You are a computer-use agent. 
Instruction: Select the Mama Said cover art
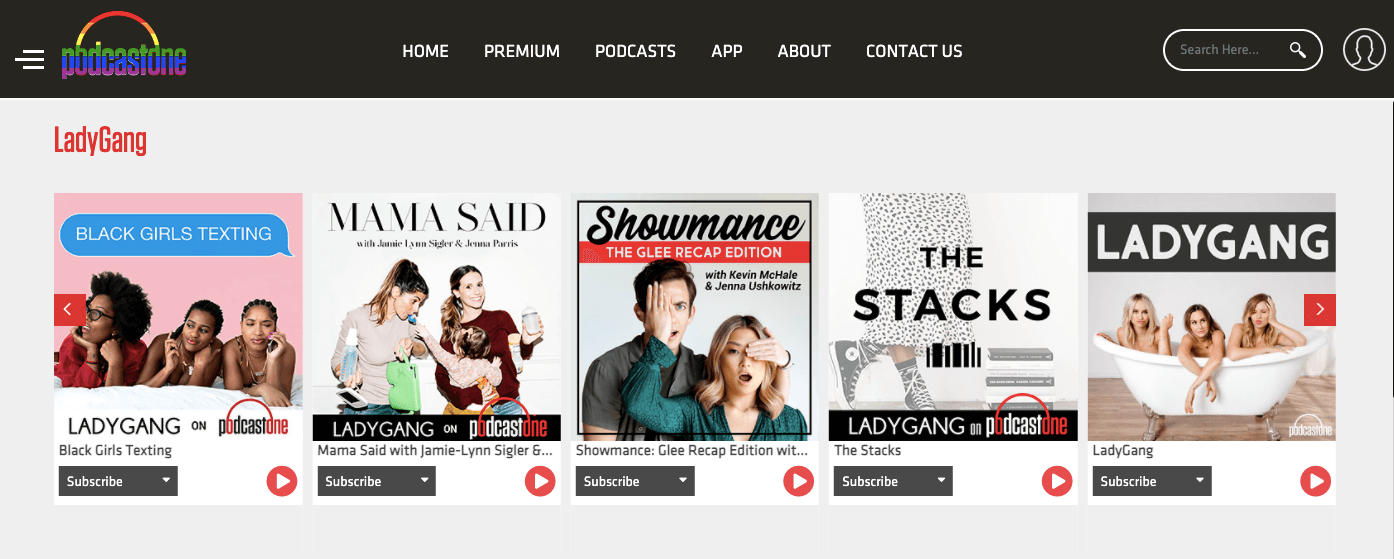[x=437, y=317]
